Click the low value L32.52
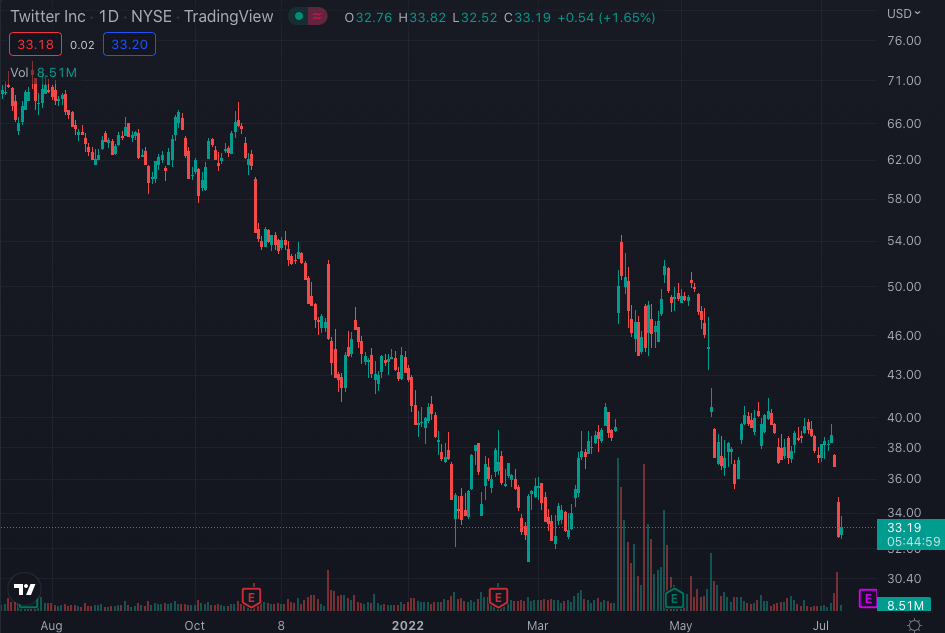Image resolution: width=945 pixels, height=633 pixels. pos(475,17)
